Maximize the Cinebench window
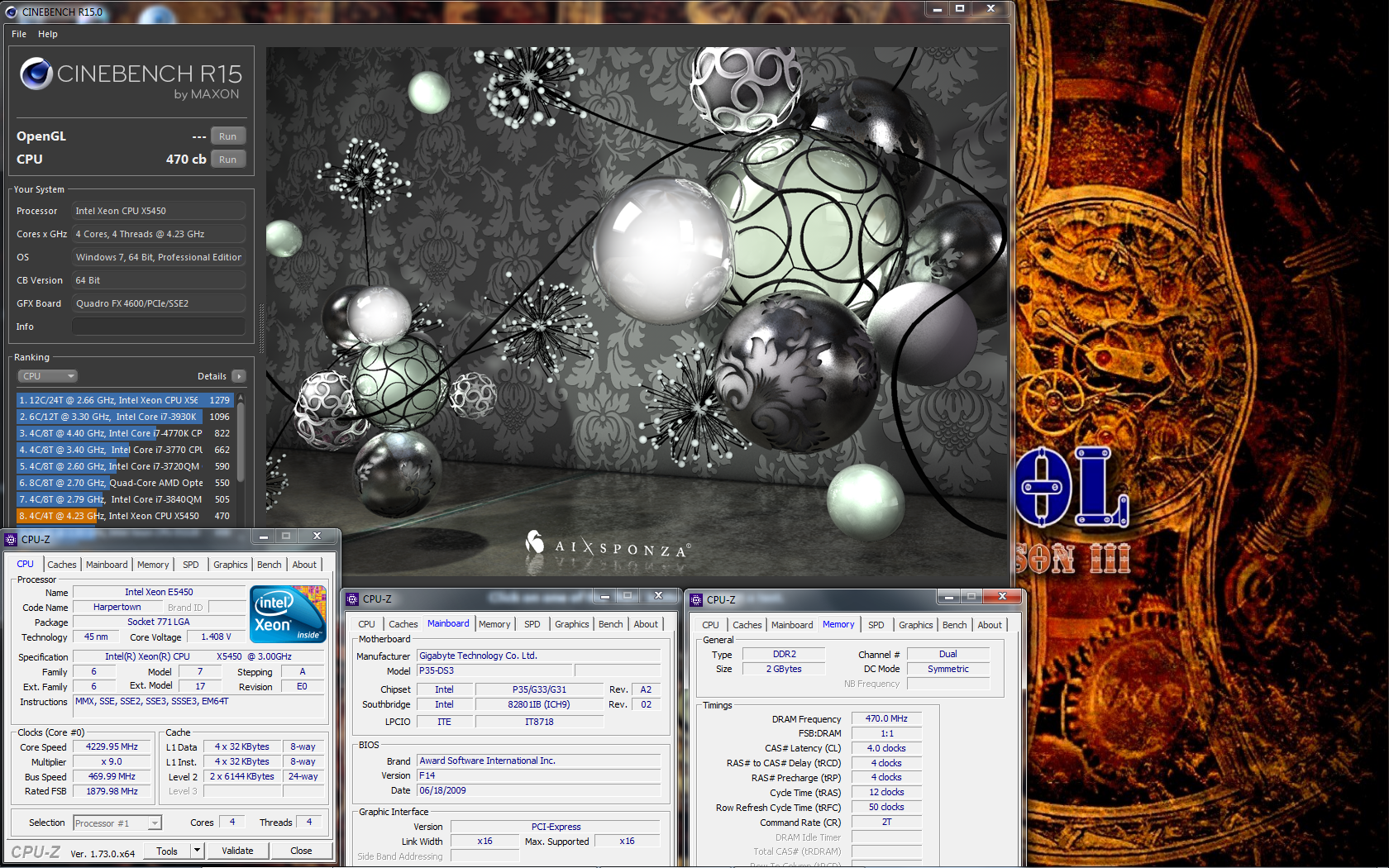 point(960,9)
